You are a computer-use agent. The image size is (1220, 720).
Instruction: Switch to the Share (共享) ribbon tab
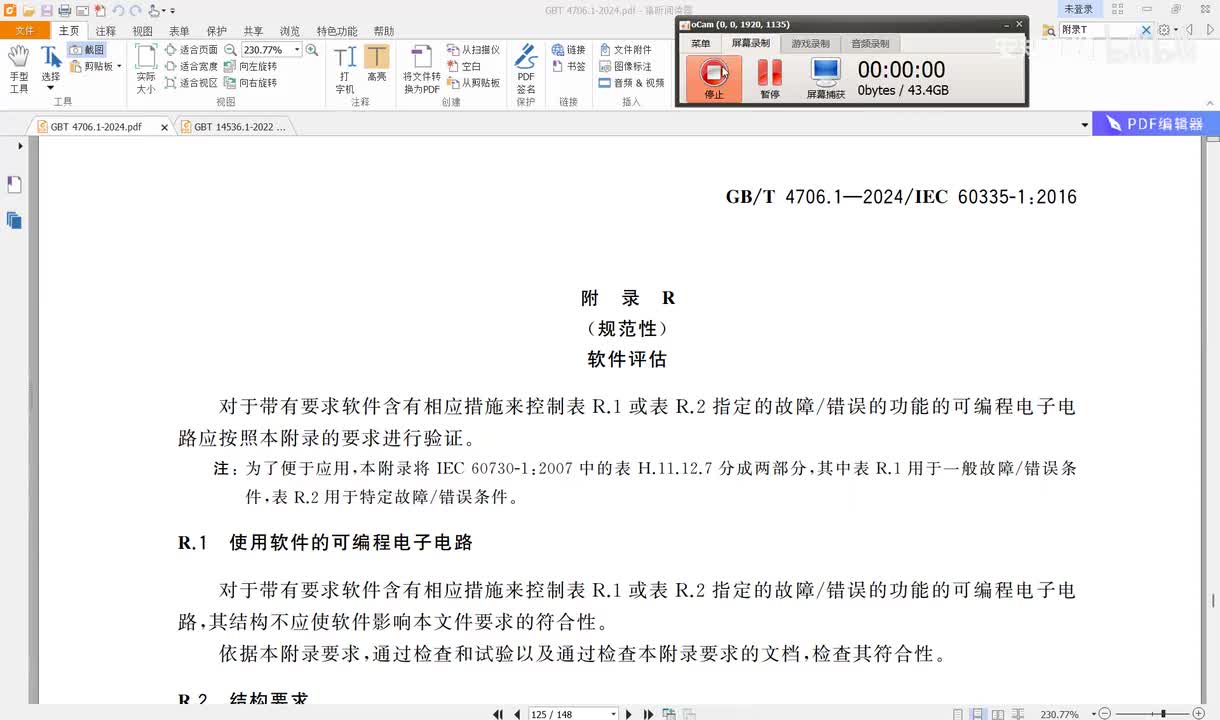253,31
